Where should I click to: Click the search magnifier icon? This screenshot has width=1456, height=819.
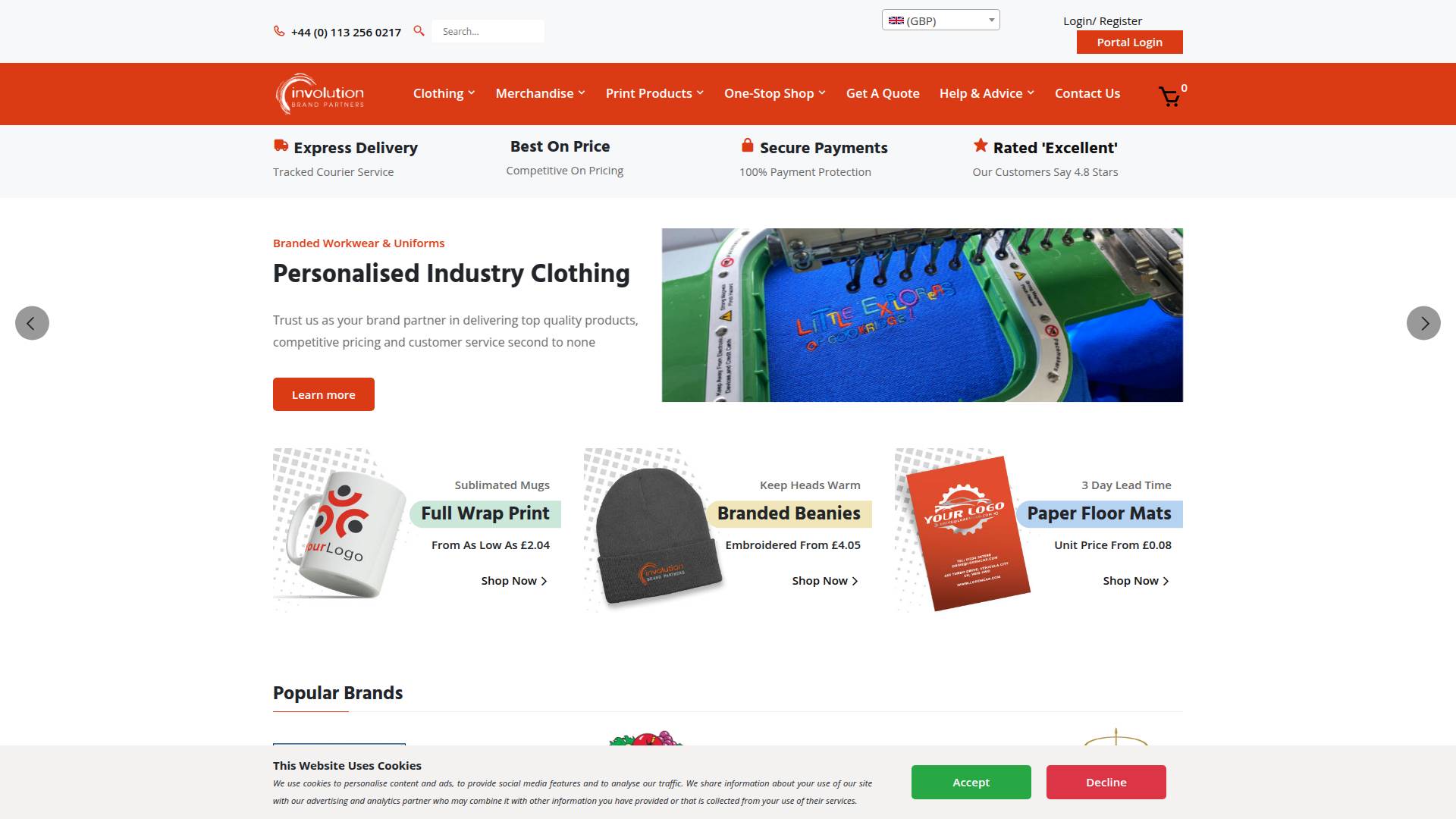pyautogui.click(x=419, y=31)
